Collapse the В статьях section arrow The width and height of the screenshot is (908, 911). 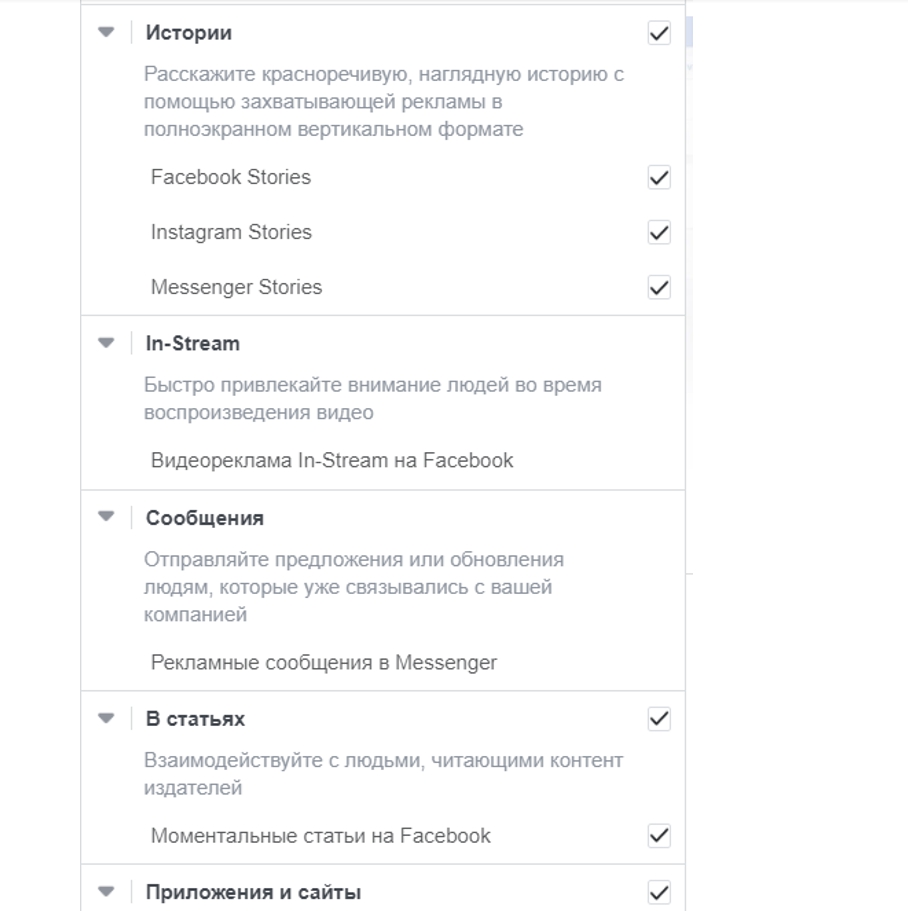click(x=106, y=719)
